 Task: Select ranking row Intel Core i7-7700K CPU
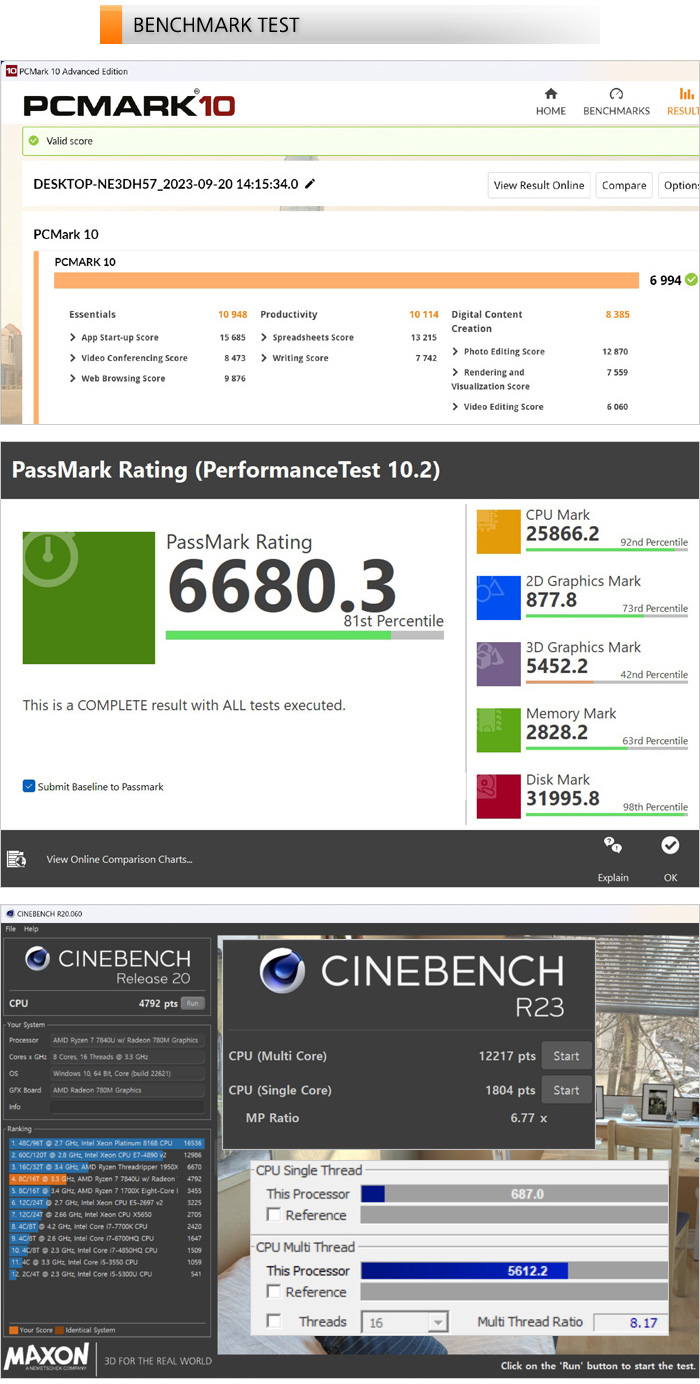click(x=107, y=1225)
